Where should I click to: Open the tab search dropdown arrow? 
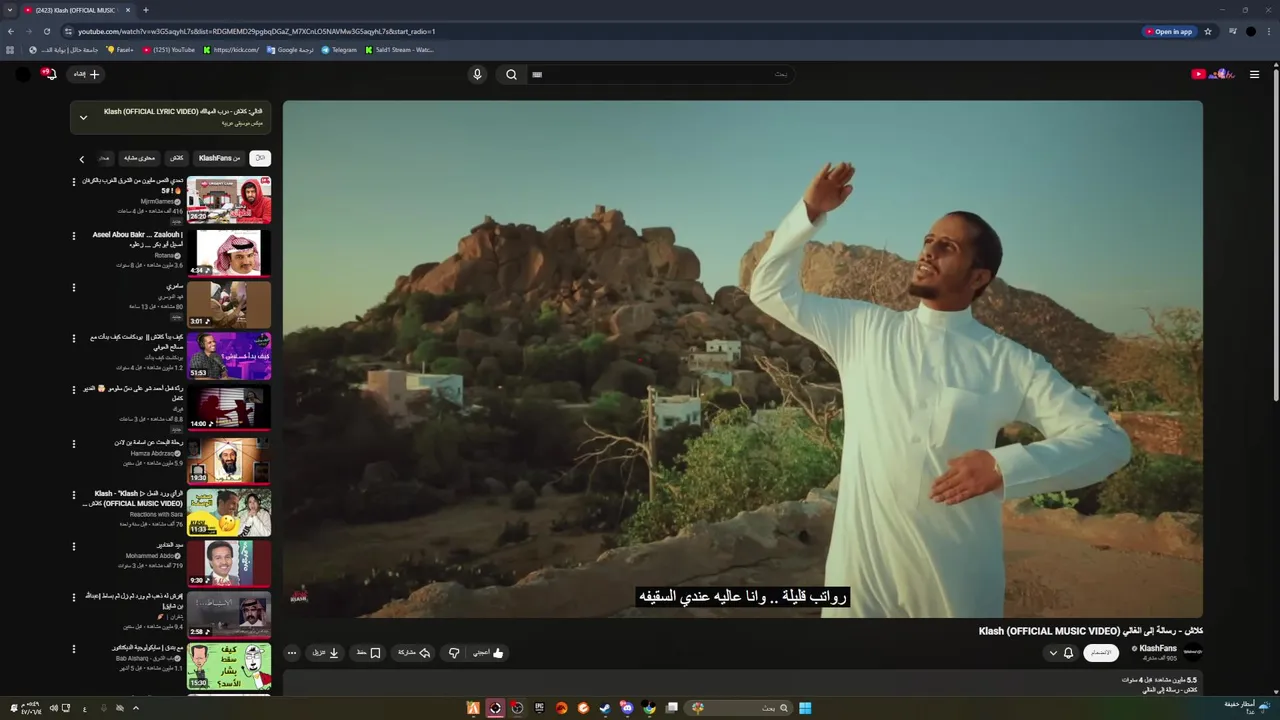tap(9, 10)
